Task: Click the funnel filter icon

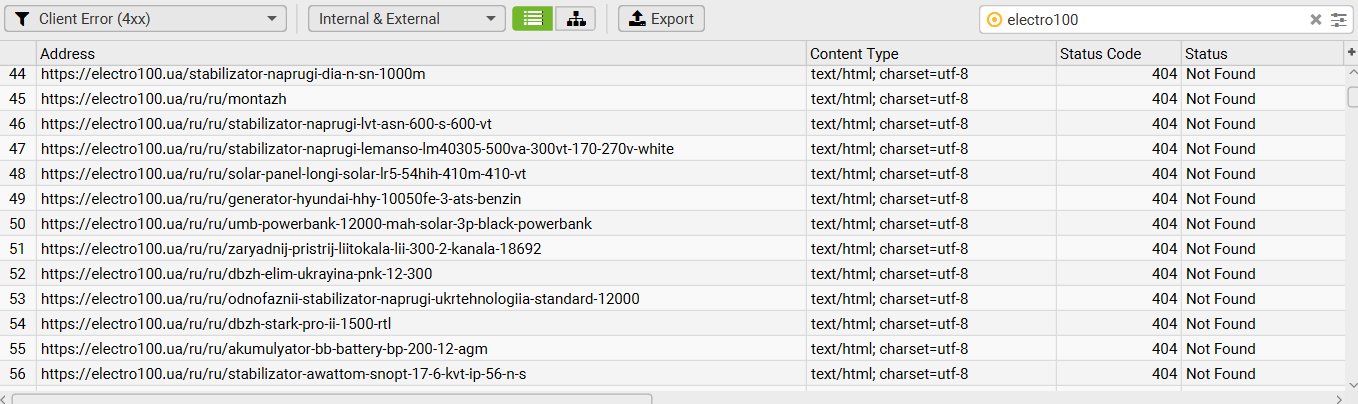Action: [22, 19]
